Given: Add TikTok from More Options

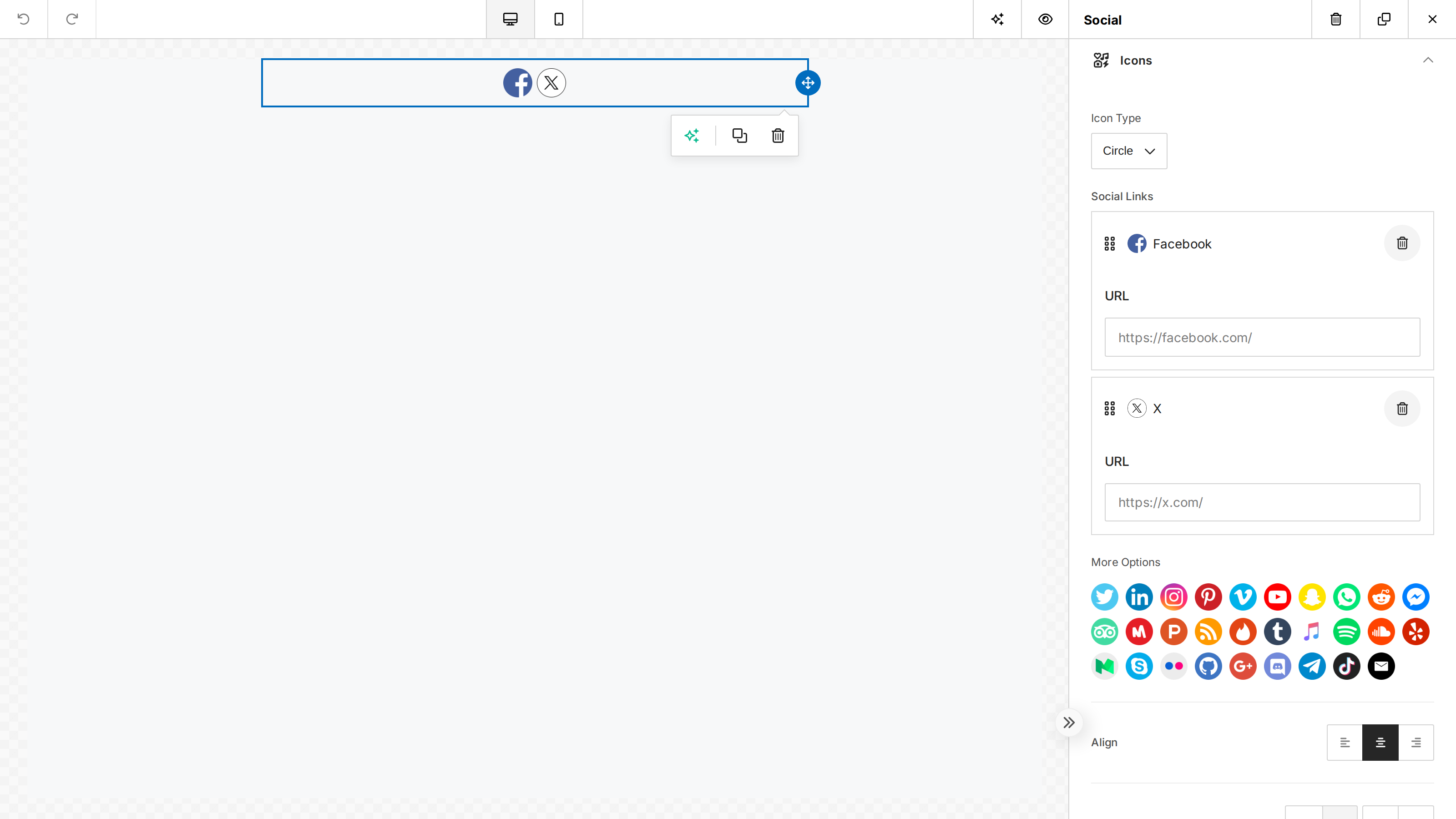Looking at the screenshot, I should [x=1346, y=666].
